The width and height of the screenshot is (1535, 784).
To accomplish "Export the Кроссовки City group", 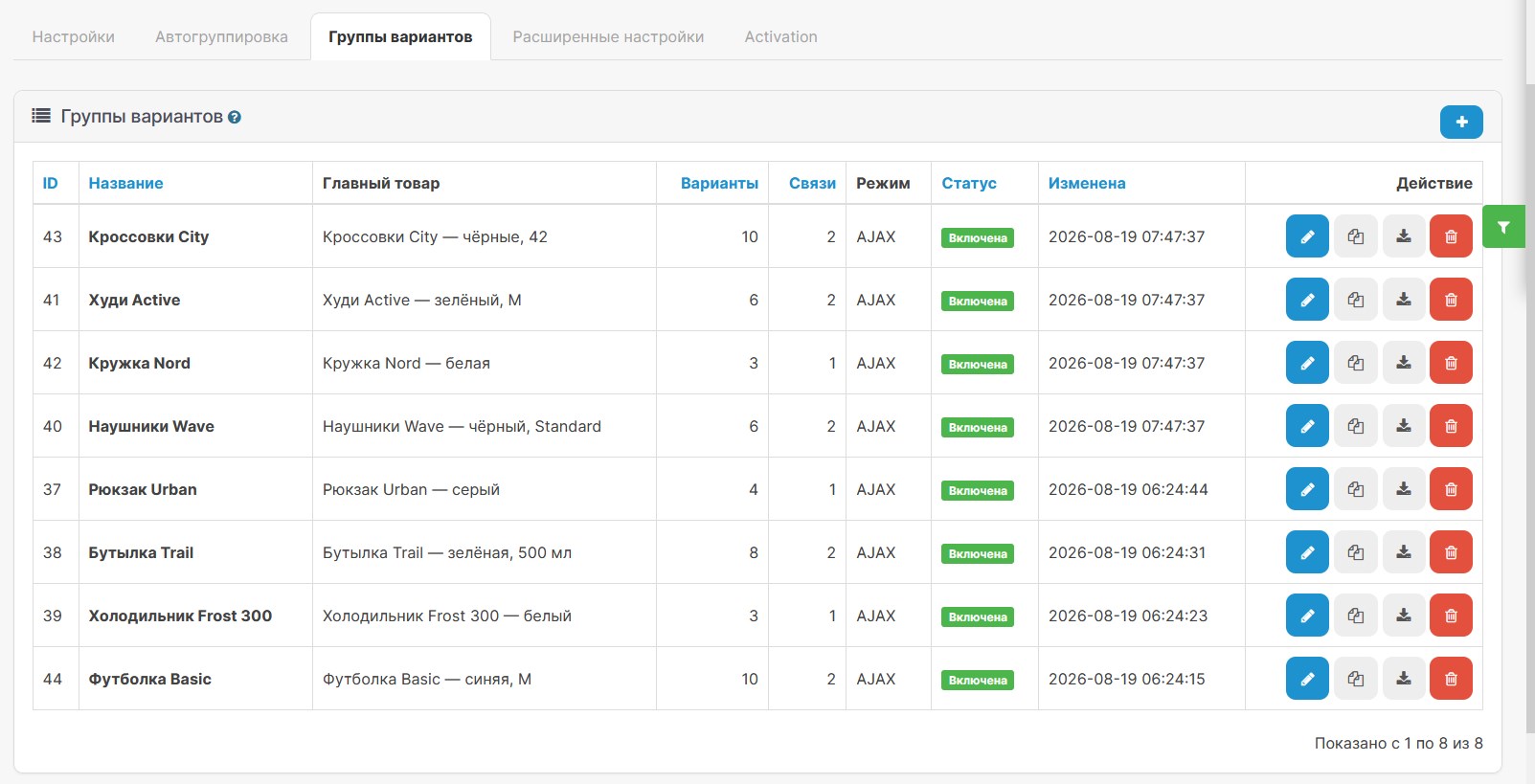I will (1404, 236).
